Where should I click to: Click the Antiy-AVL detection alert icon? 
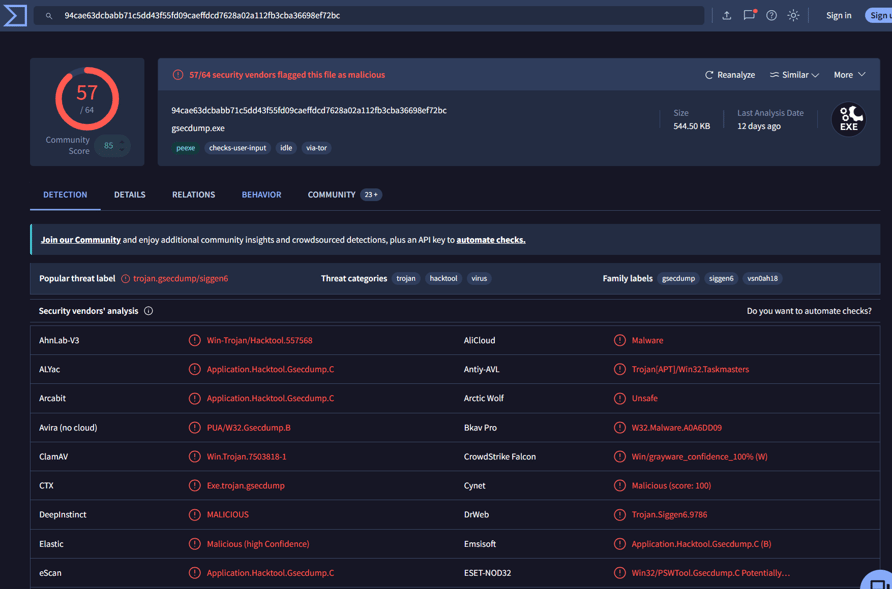[620, 369]
